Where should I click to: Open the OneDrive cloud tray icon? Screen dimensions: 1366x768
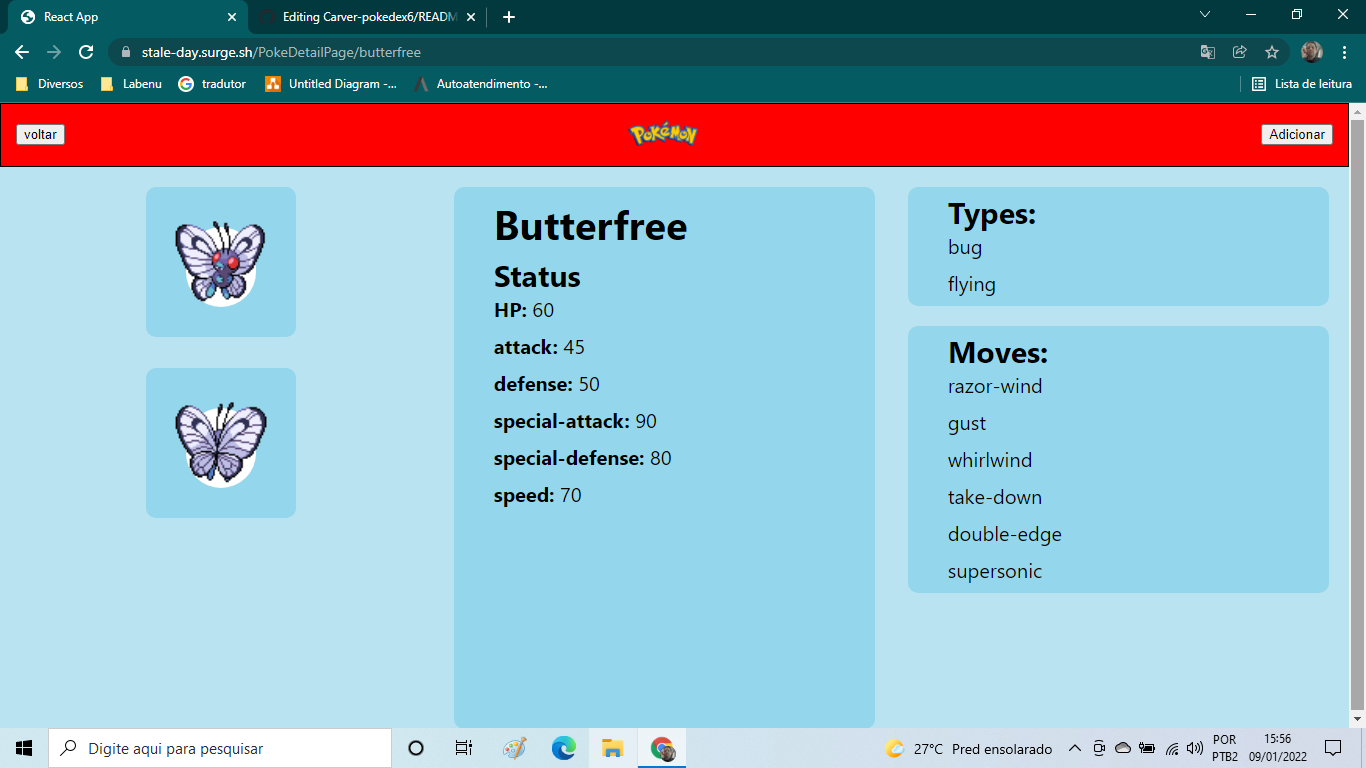[1123, 748]
